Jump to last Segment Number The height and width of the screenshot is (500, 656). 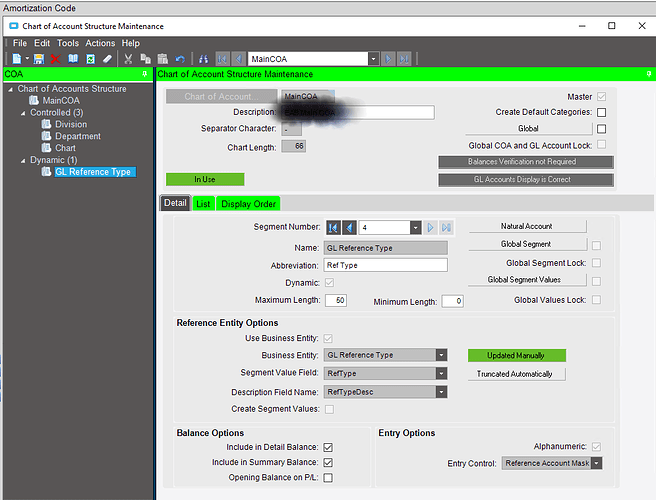[x=446, y=228]
